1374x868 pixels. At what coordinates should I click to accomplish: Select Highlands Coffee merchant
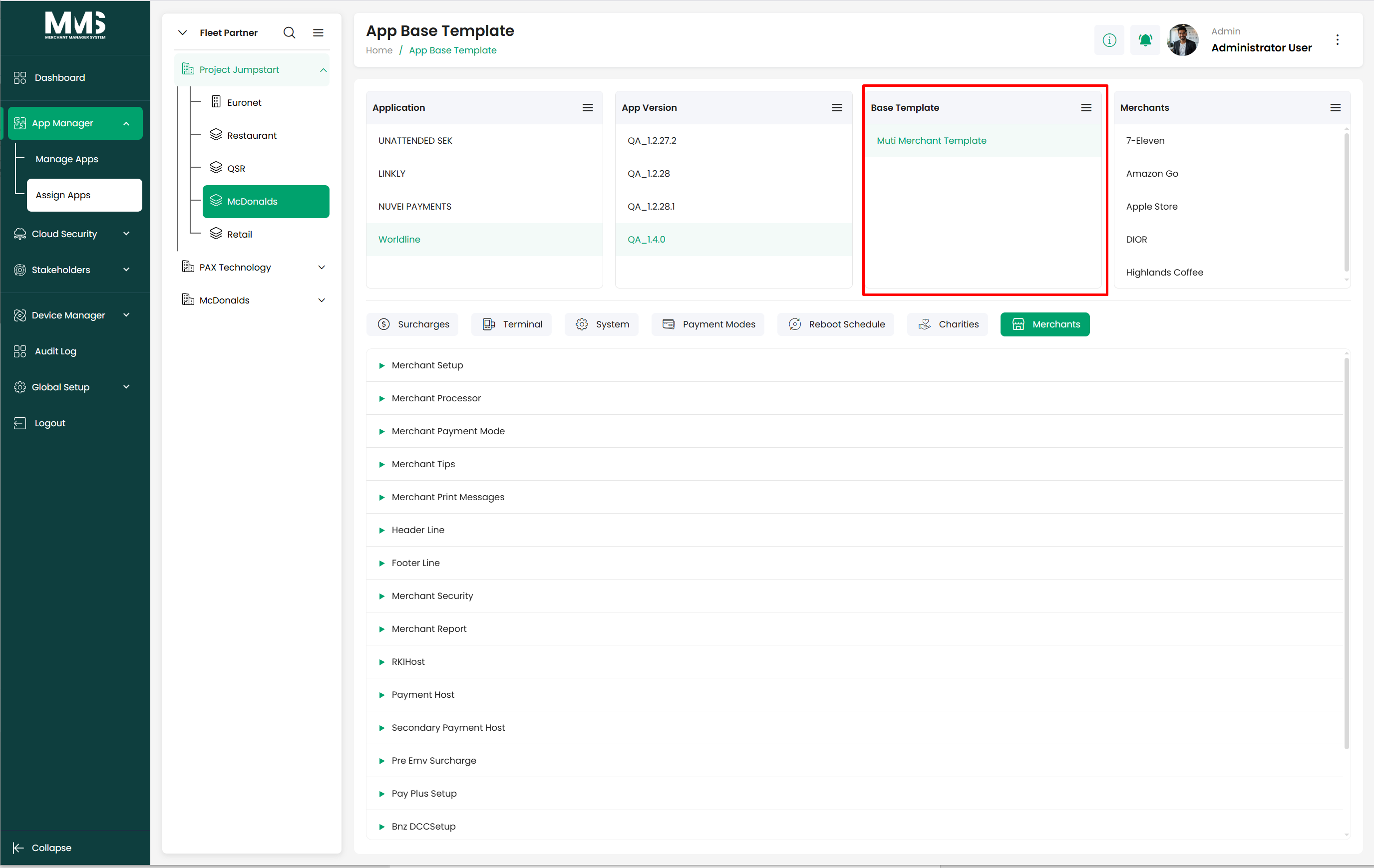pos(1230,273)
